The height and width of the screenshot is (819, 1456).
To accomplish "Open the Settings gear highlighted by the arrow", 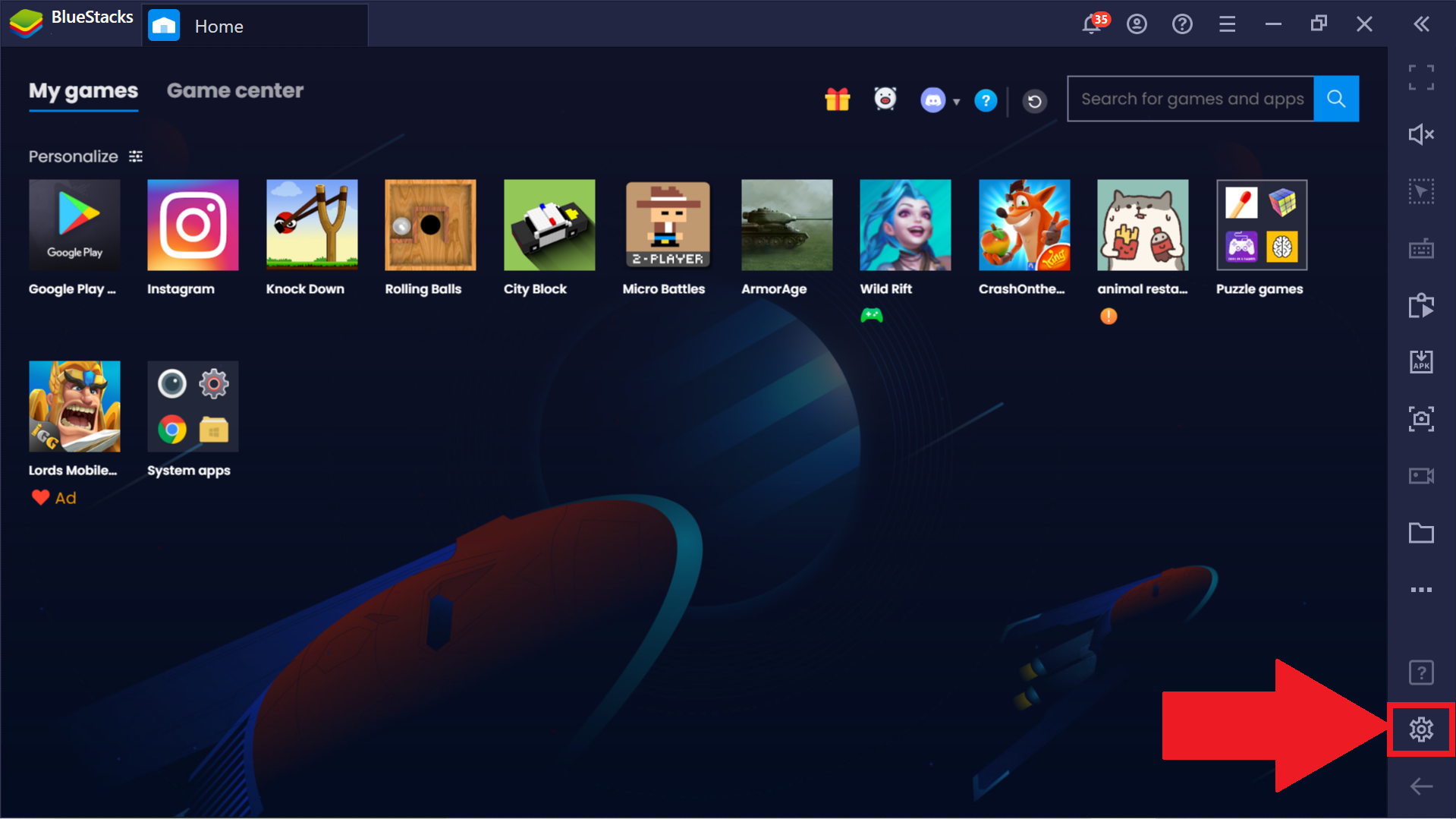I will click(x=1421, y=729).
